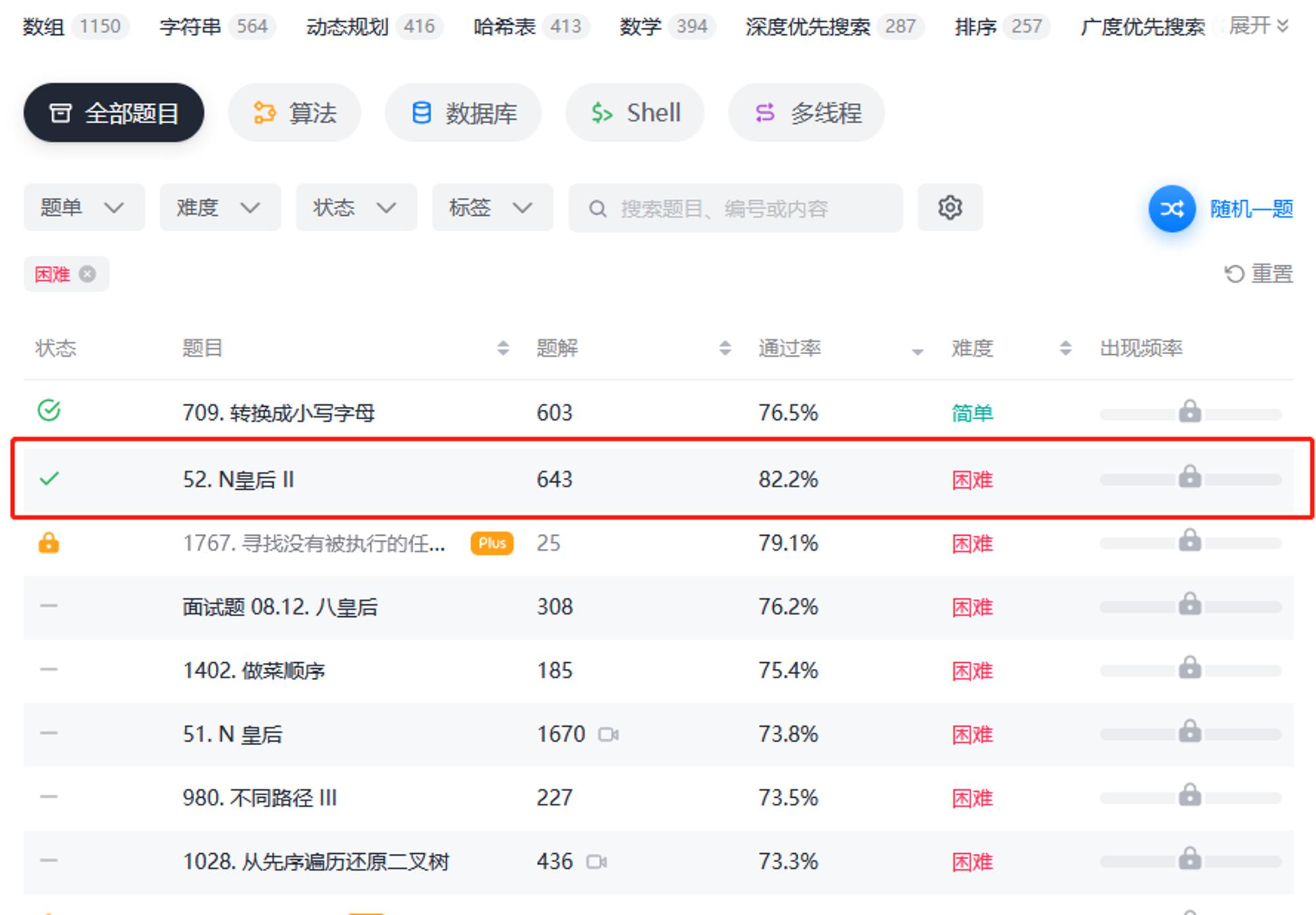Image resolution: width=1316 pixels, height=915 pixels.
Task: Click the 数学 394 topic tag
Action: [667, 26]
